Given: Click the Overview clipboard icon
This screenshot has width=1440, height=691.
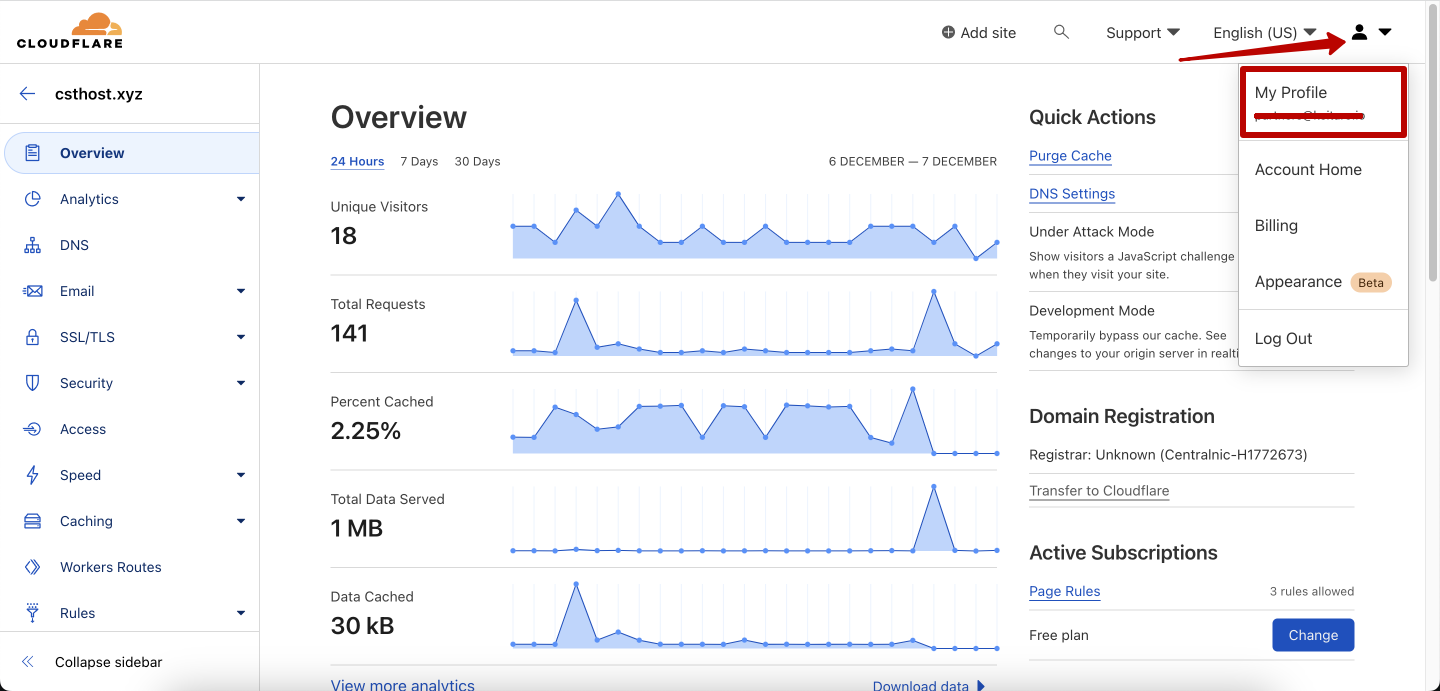Looking at the screenshot, I should click(x=33, y=153).
